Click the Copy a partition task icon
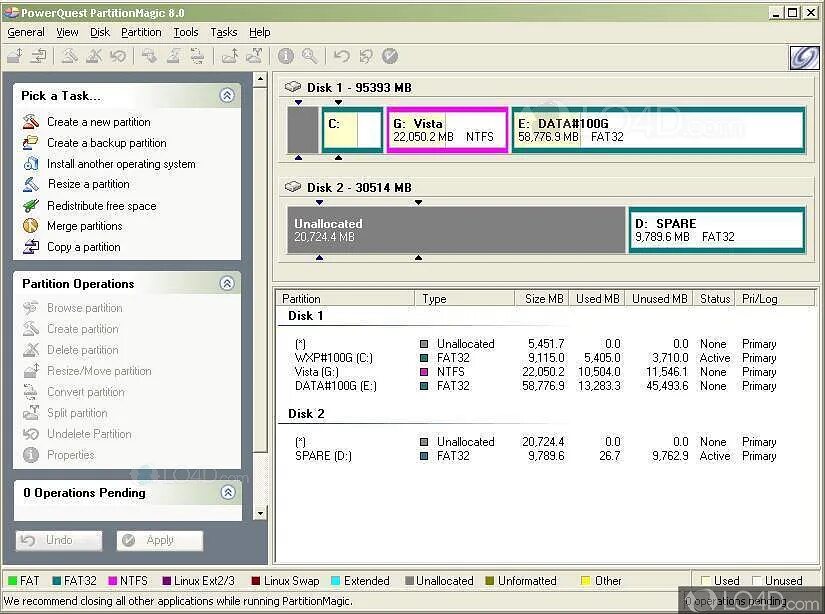825x614 pixels. 31,246
